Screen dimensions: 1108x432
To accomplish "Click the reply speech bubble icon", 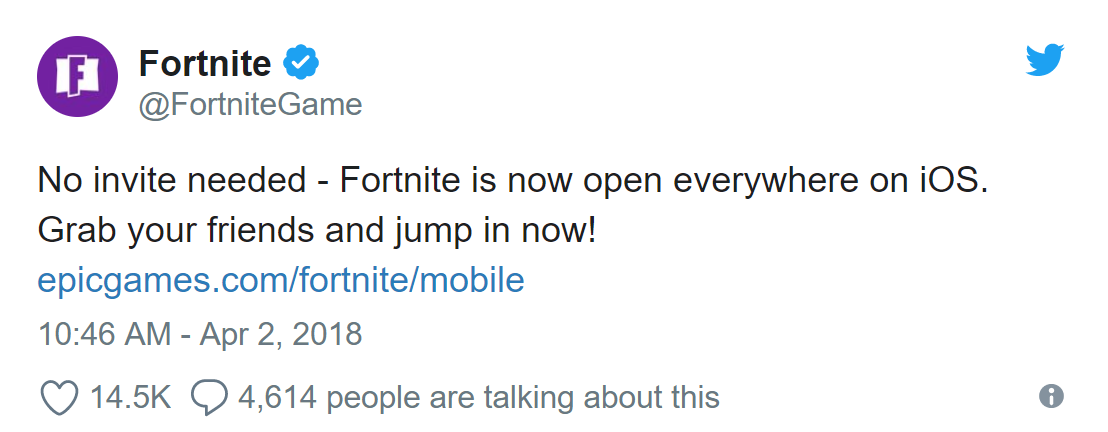I will 210,398.
